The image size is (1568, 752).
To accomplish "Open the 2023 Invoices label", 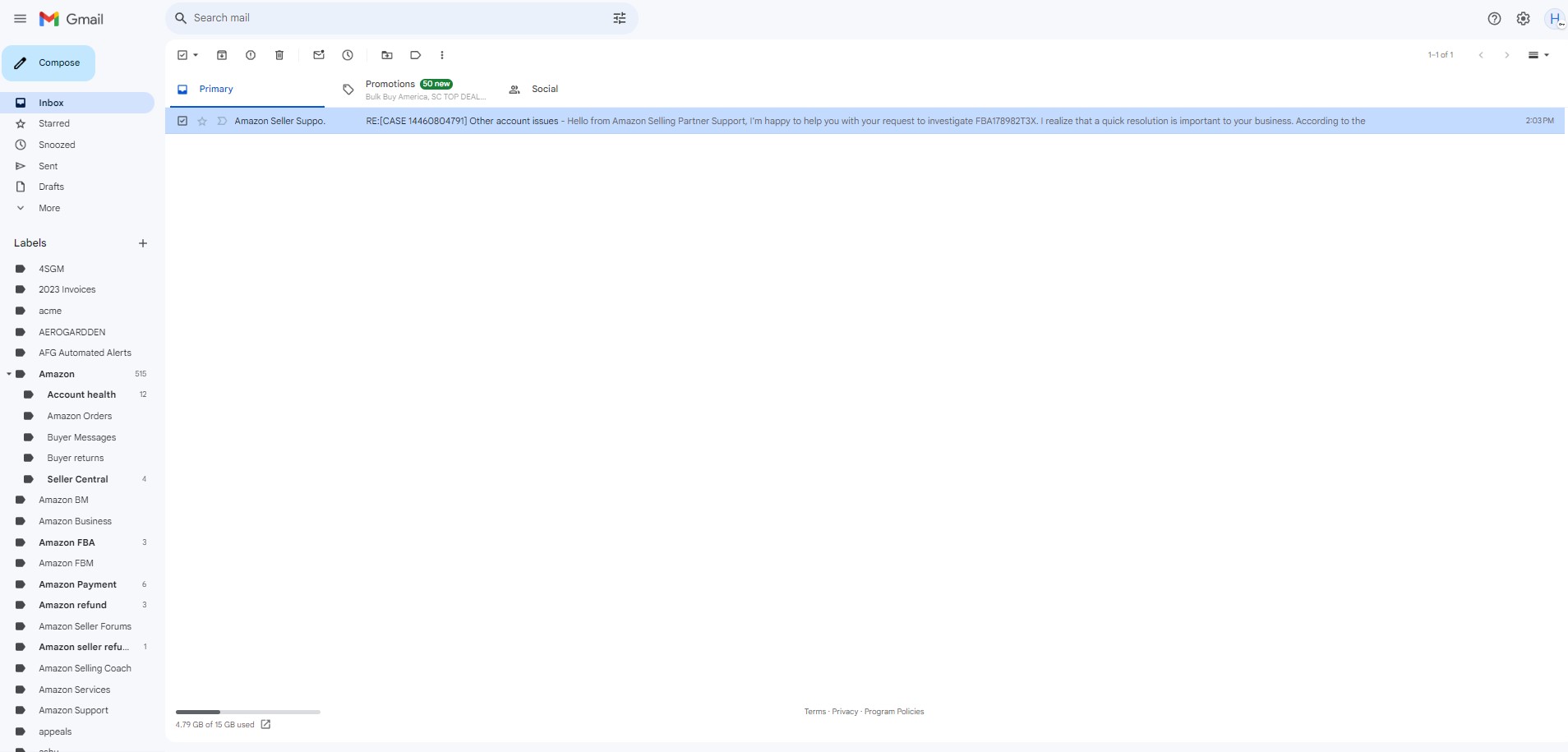I will pyautogui.click(x=67, y=289).
